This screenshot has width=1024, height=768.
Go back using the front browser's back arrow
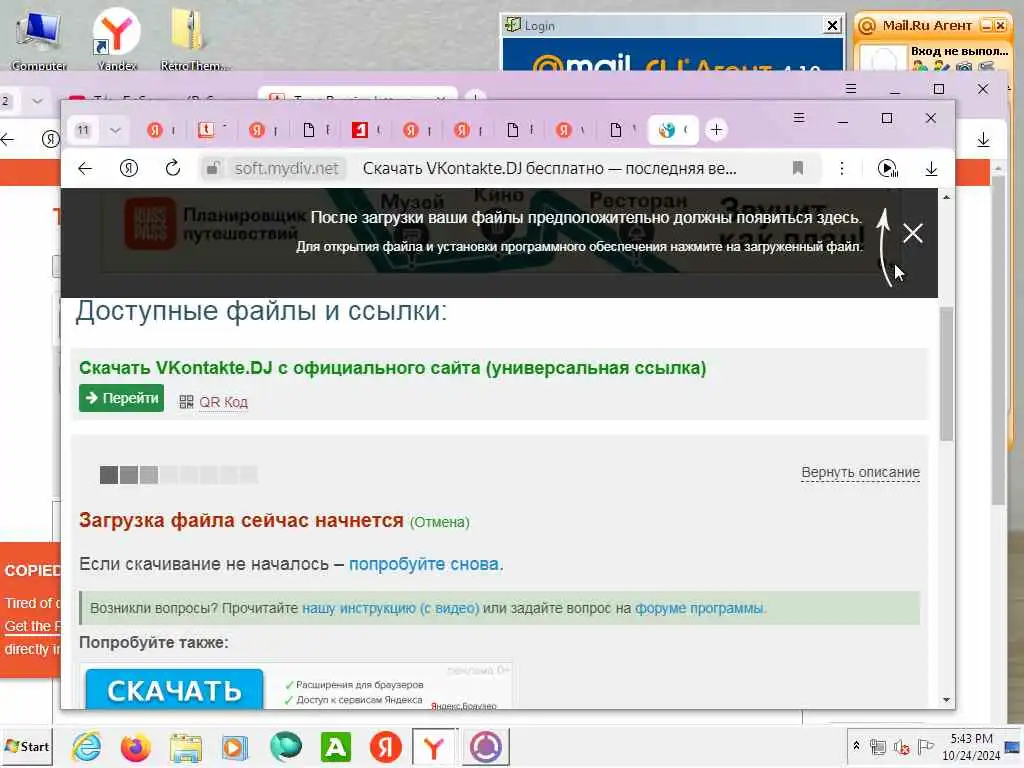(x=85, y=168)
